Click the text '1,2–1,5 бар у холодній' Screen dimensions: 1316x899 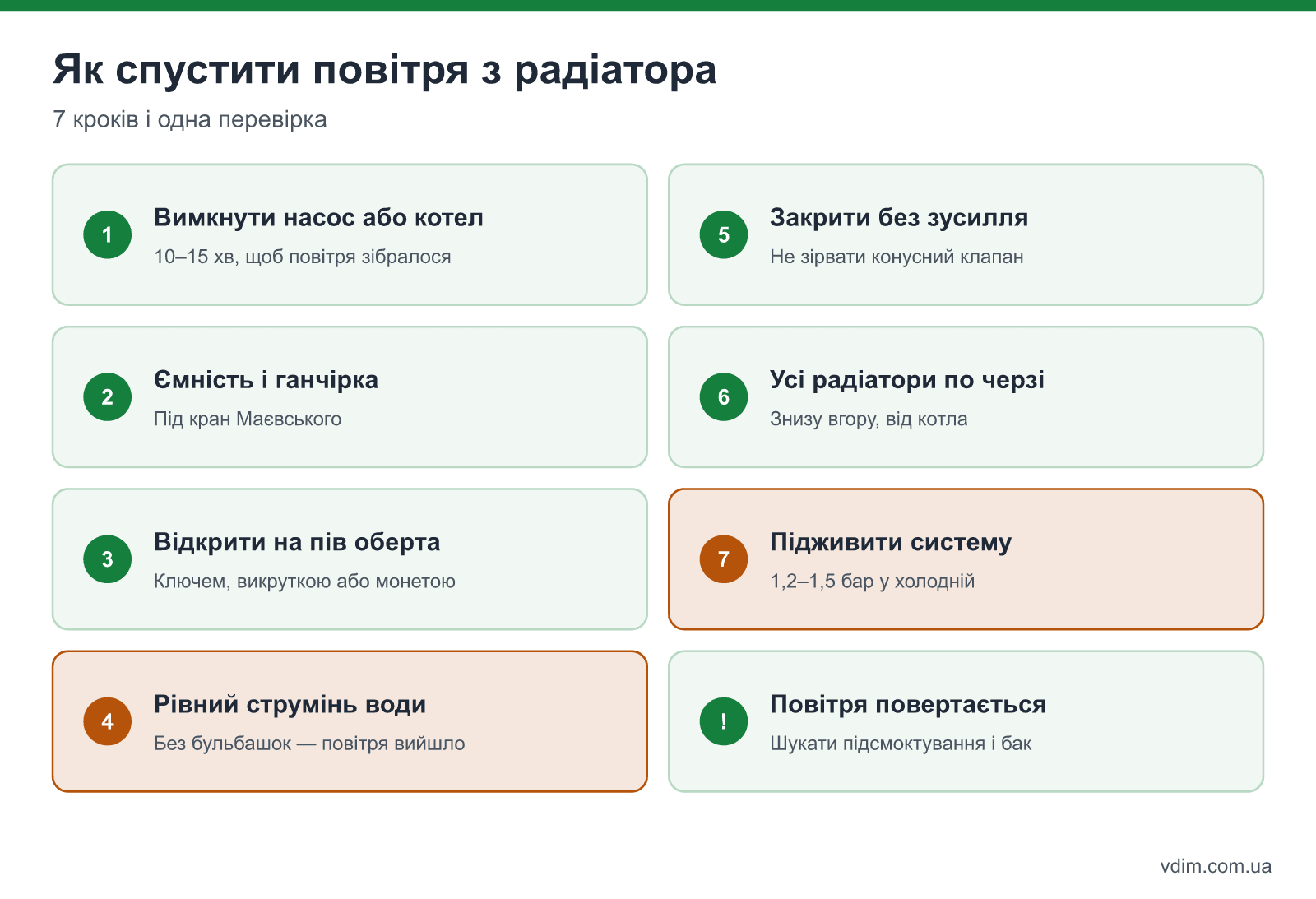pyautogui.click(x=872, y=581)
